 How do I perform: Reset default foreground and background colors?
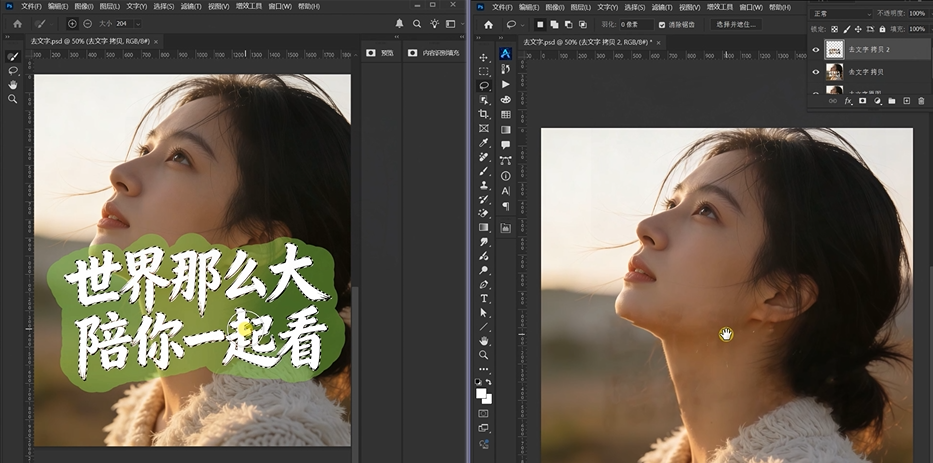[478, 381]
